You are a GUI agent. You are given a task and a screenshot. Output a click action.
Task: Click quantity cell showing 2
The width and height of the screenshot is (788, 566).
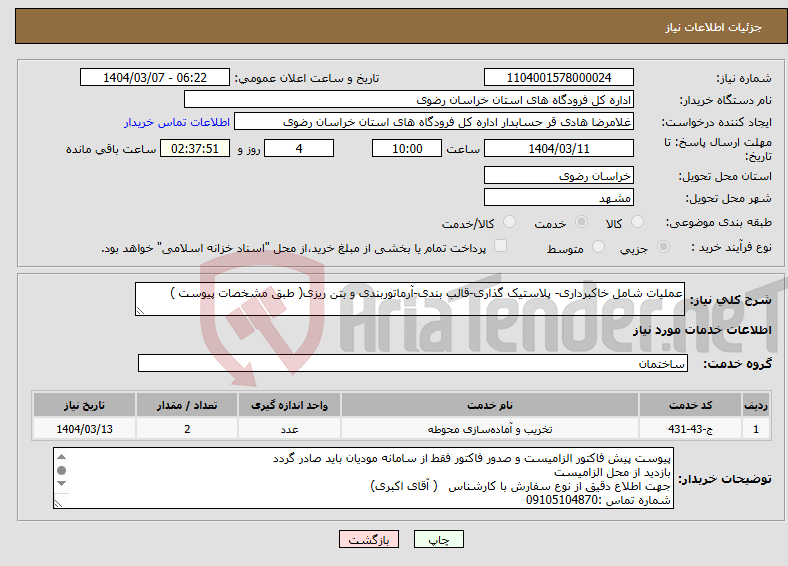click(187, 429)
